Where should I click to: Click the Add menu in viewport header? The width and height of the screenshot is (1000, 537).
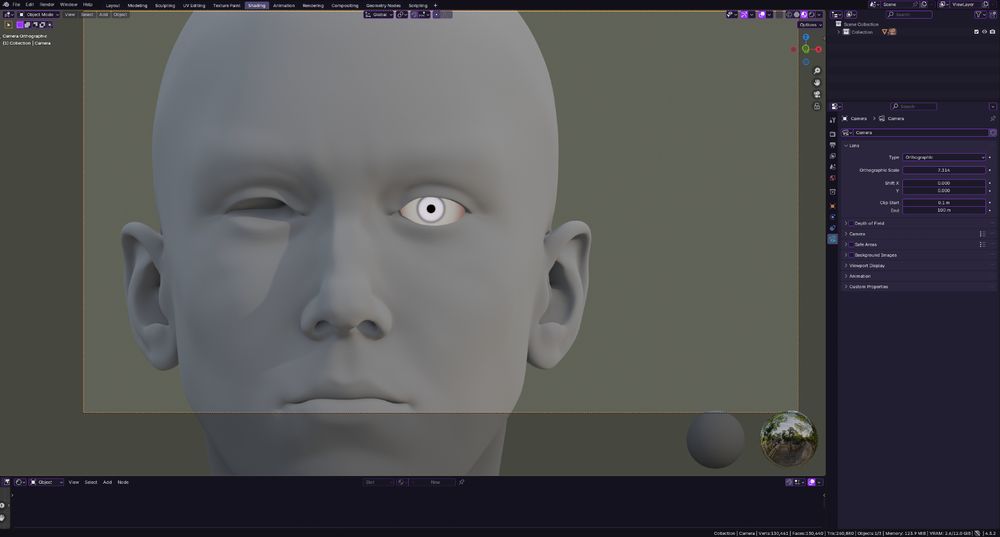[x=103, y=15]
